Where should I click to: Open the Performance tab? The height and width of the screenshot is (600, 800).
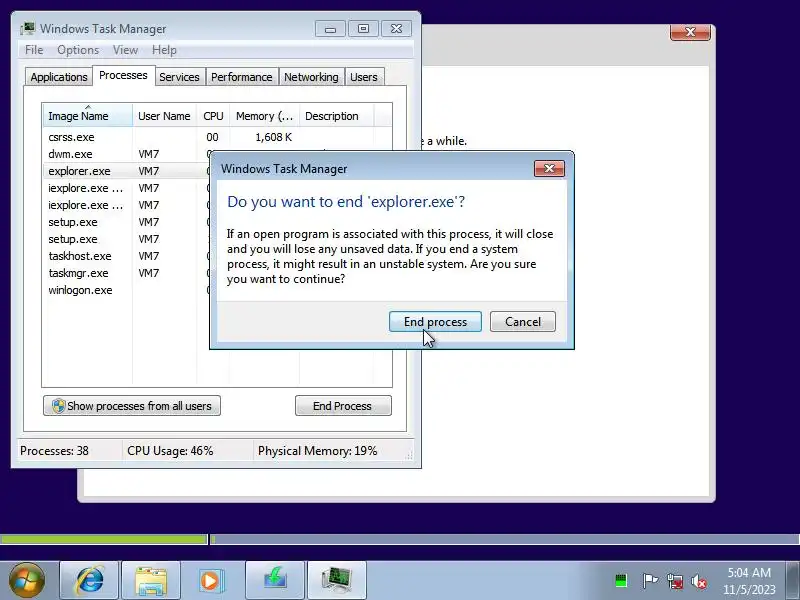[x=242, y=77]
